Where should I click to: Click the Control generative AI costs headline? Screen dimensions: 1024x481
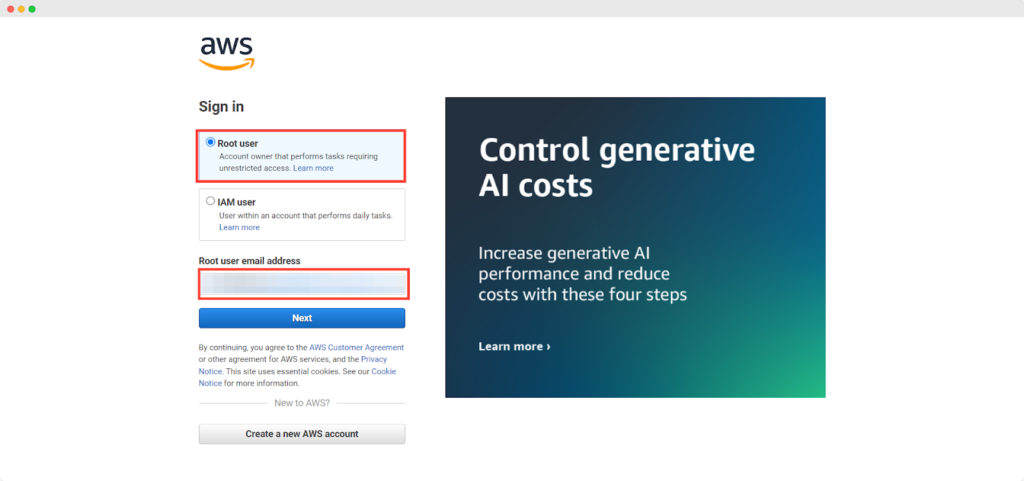click(x=616, y=167)
